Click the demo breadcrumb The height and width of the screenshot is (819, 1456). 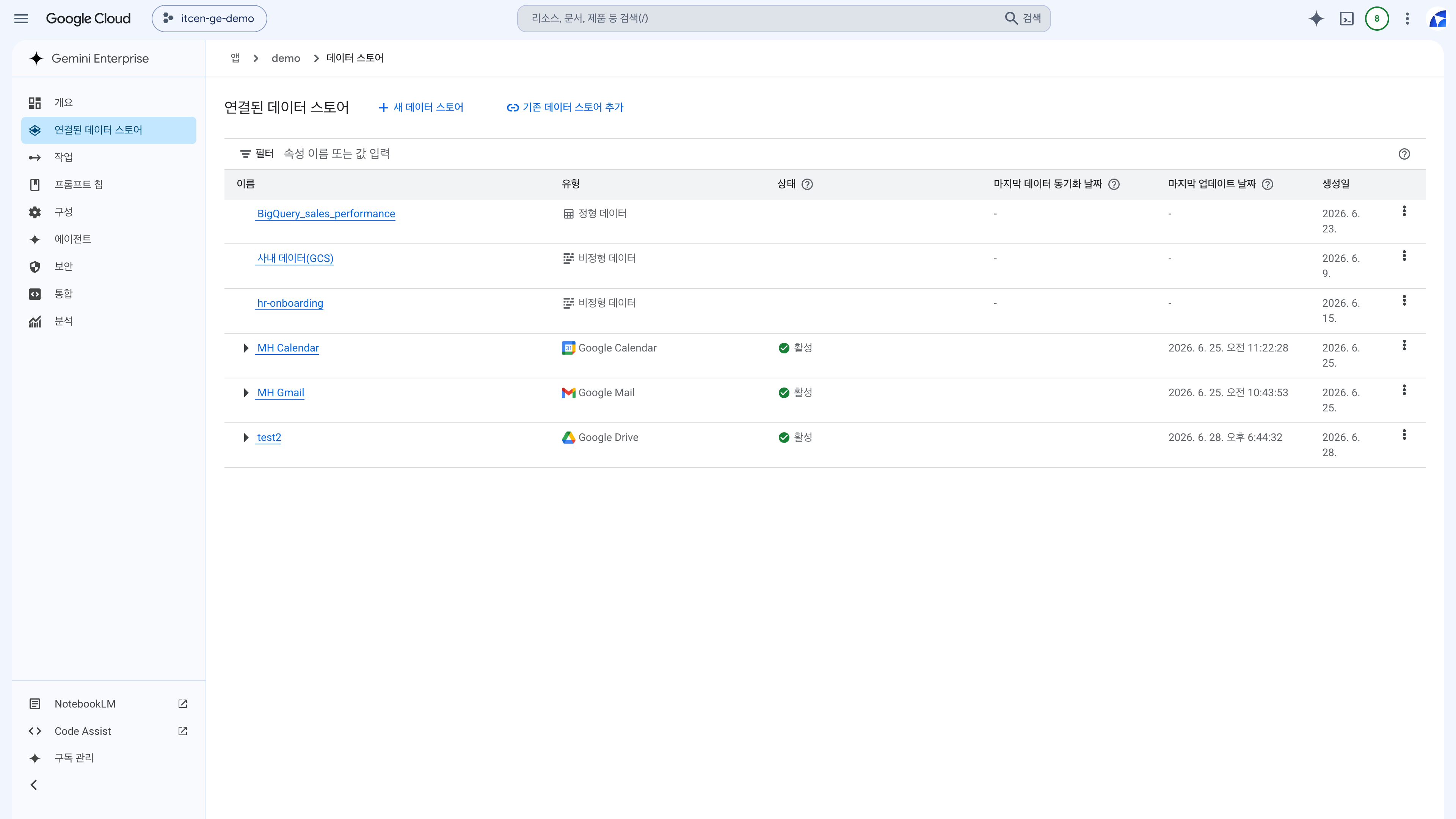pyautogui.click(x=286, y=58)
